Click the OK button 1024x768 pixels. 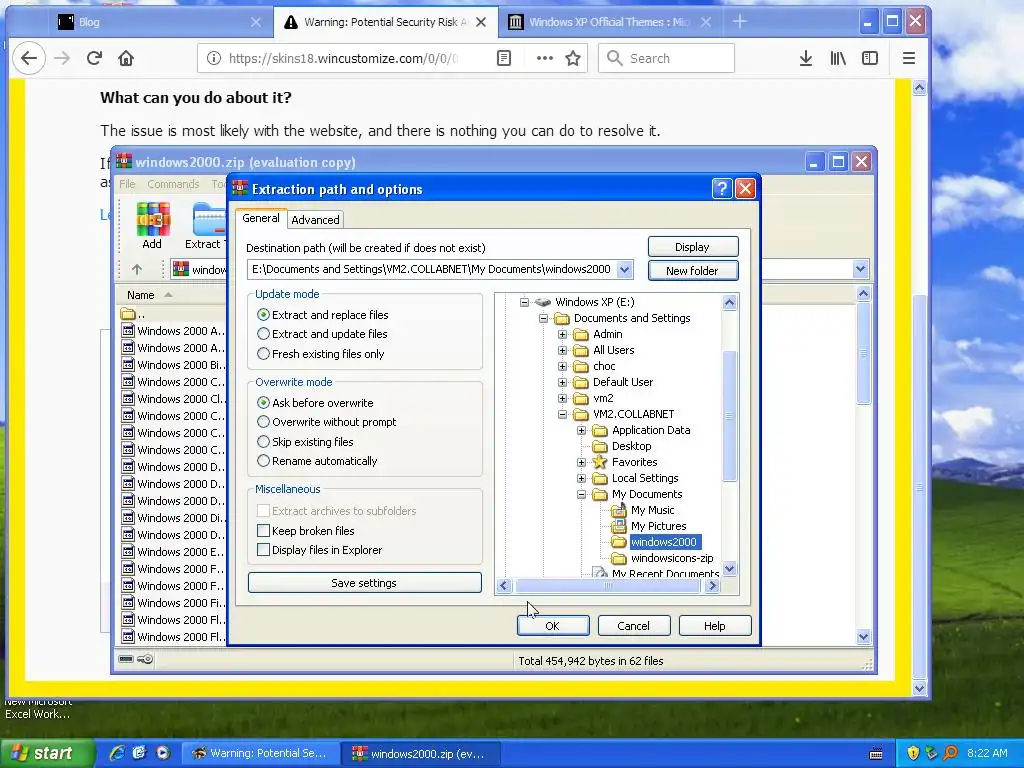tap(552, 626)
